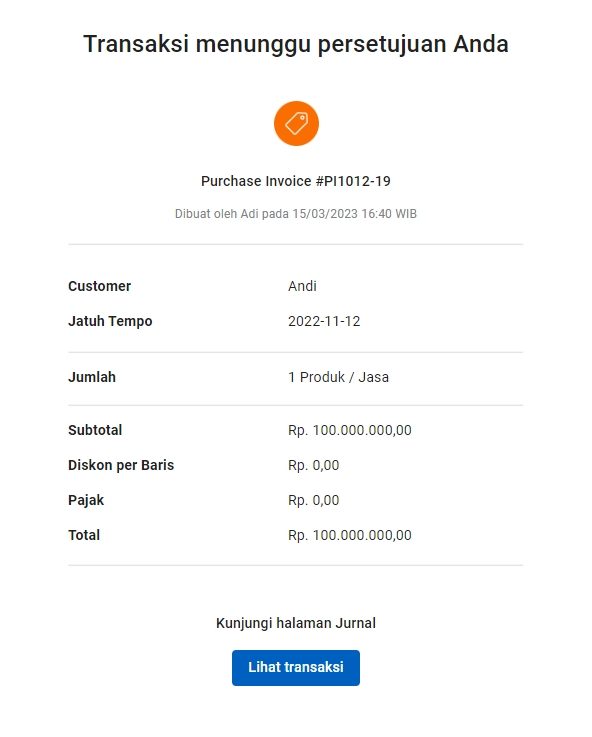Click the Total amount Rp. 100.000.000,00

pos(350,535)
